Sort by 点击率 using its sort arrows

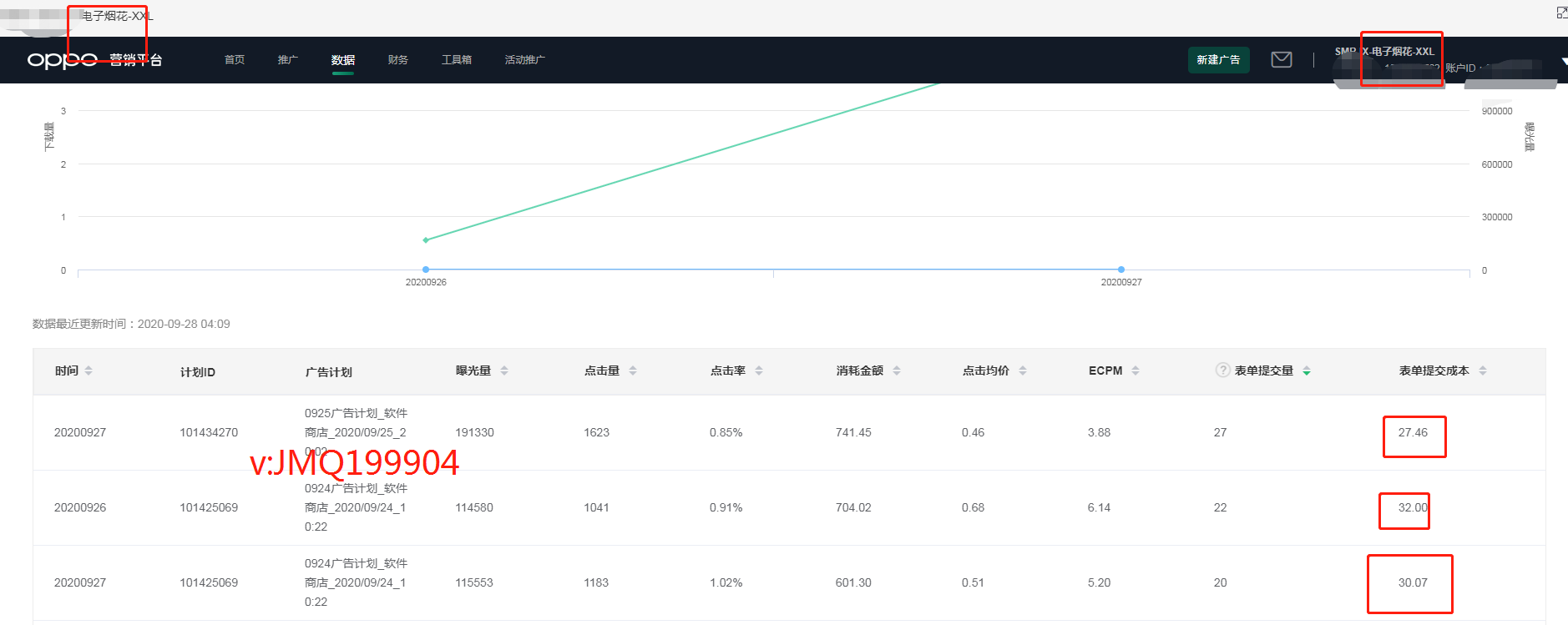[x=759, y=370]
